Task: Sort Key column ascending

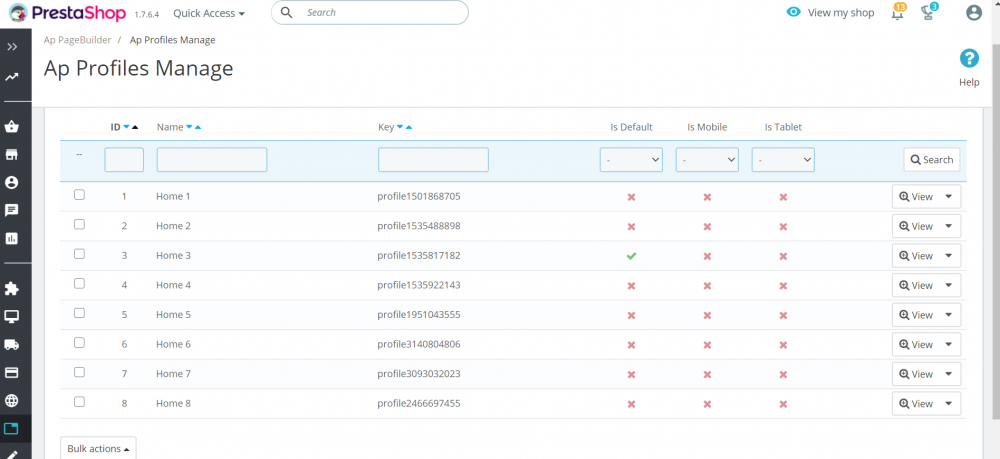Action: tap(409, 128)
